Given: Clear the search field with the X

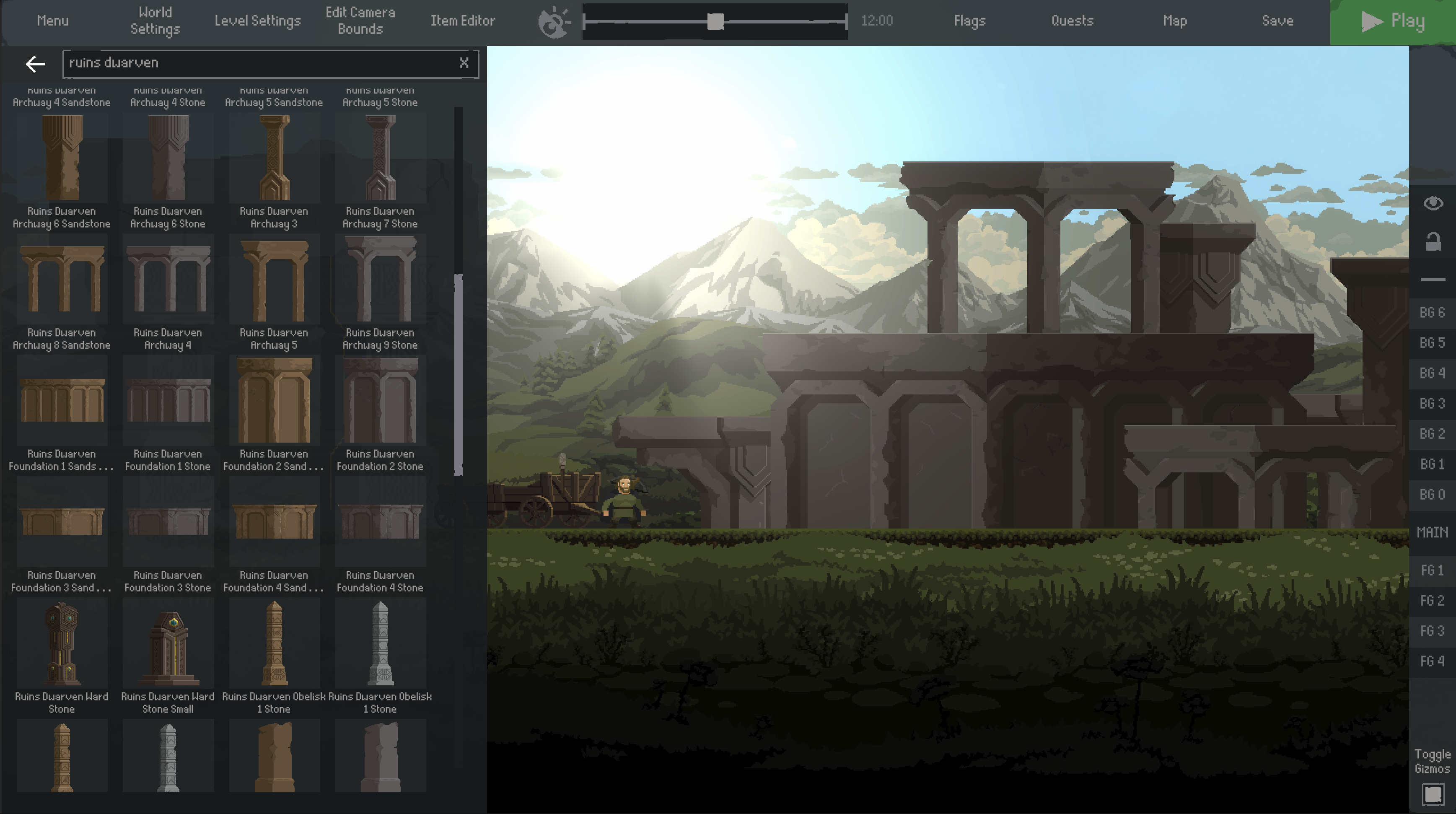Looking at the screenshot, I should (x=464, y=63).
